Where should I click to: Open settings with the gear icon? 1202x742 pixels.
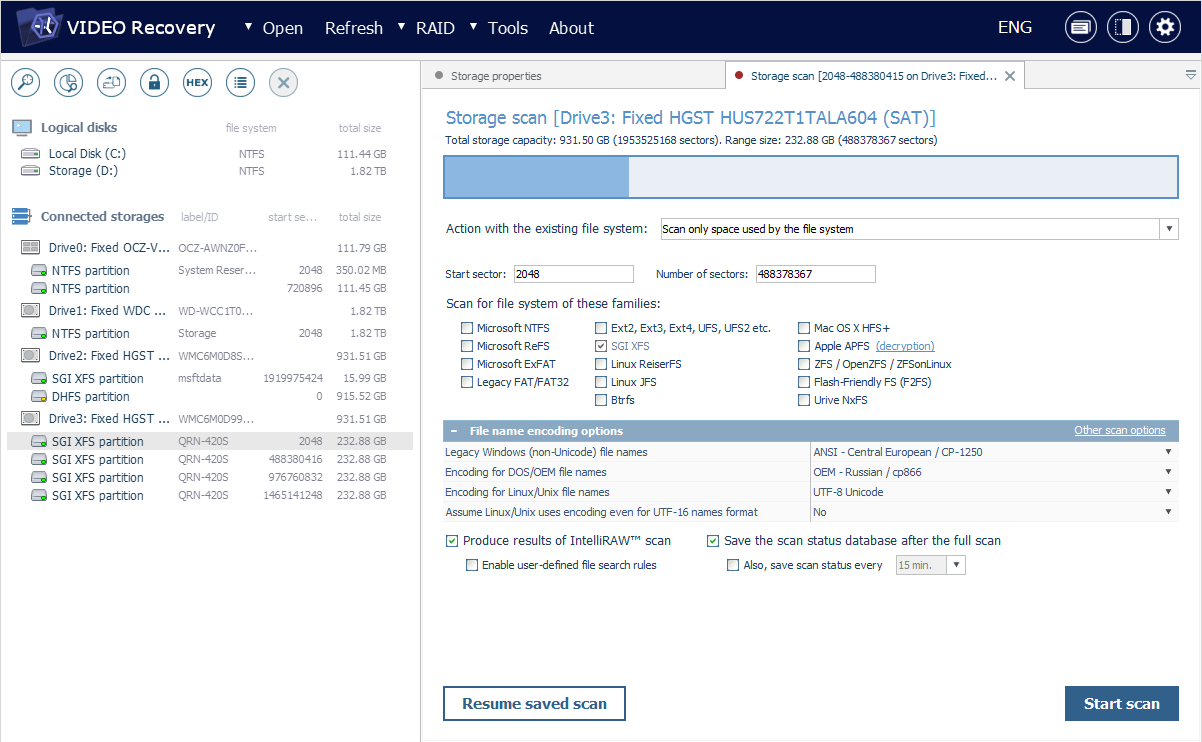(x=1164, y=28)
